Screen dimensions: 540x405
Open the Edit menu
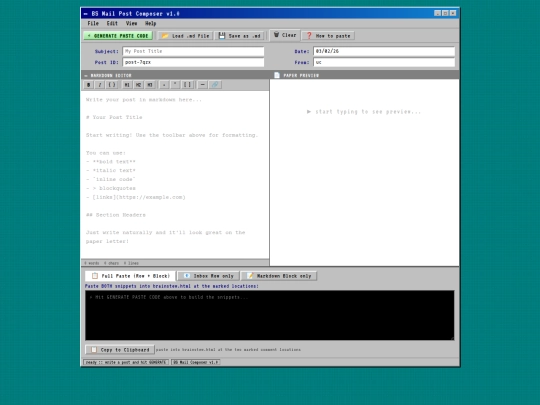pyautogui.click(x=112, y=23)
